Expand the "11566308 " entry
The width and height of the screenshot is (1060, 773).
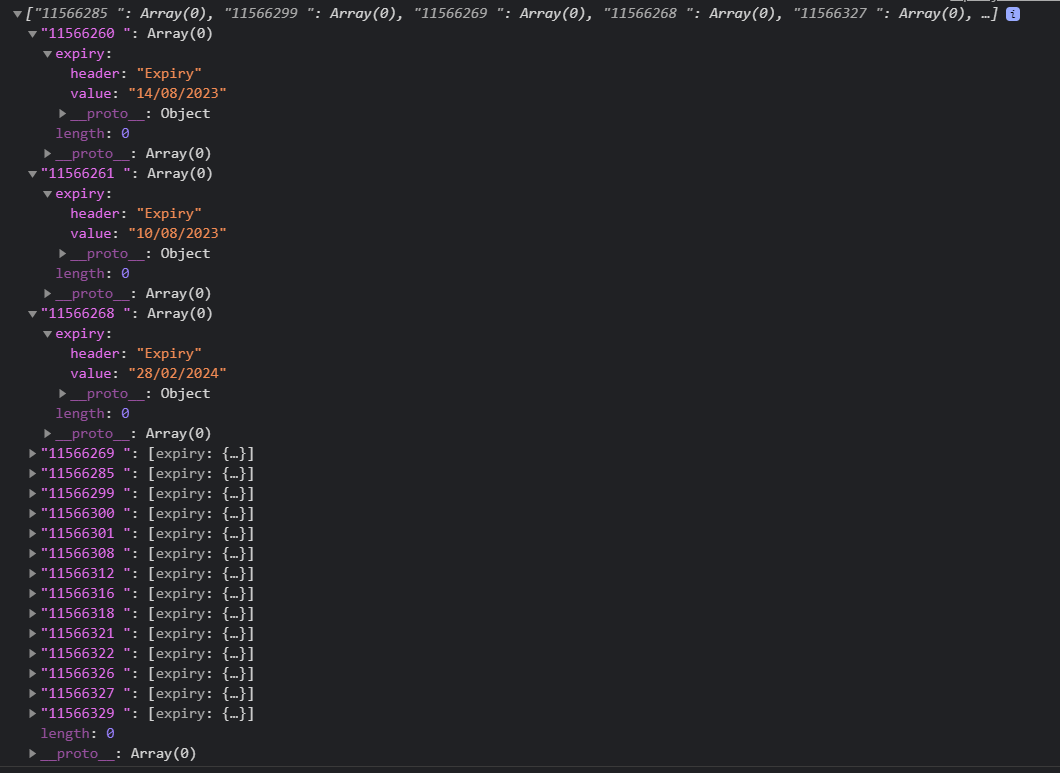coord(32,554)
